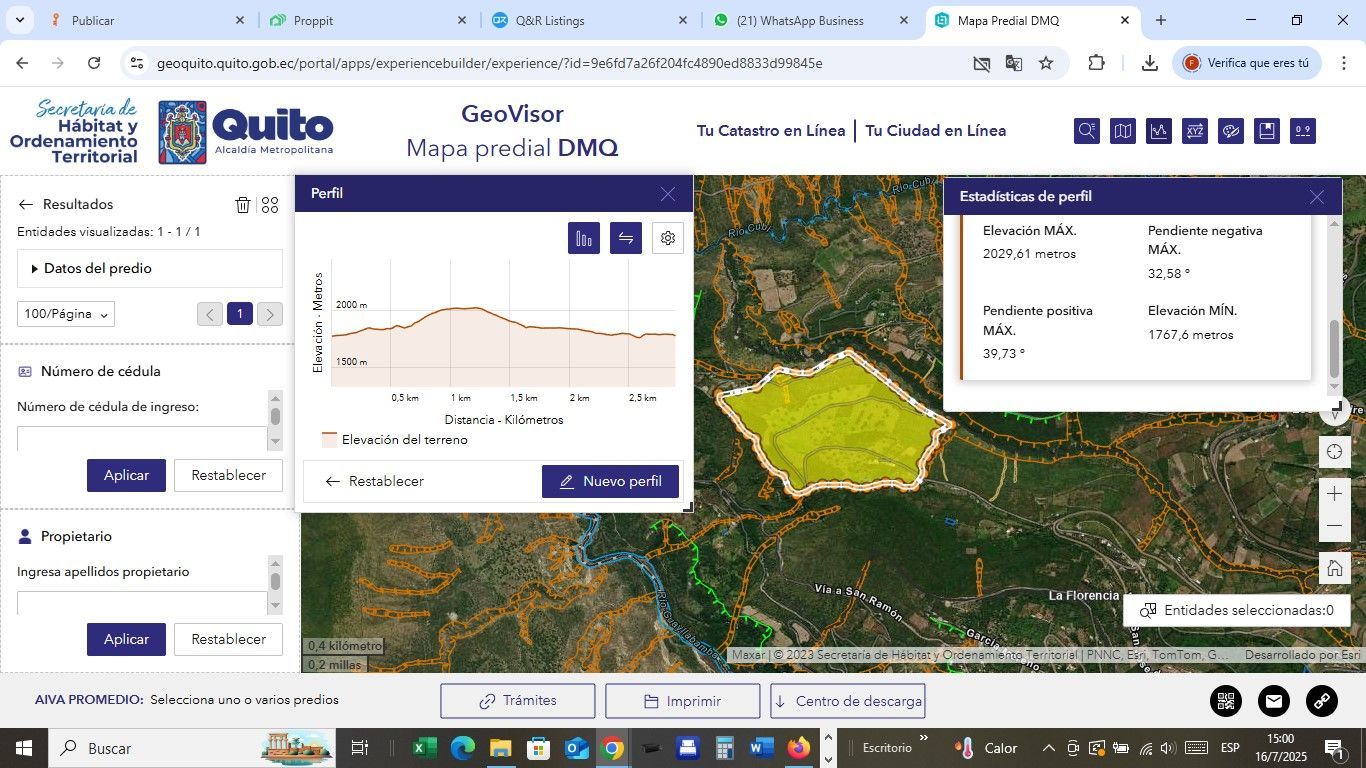Open Tu Catastro en Línea menu
Viewport: 1366px width, 768px height.
point(770,131)
